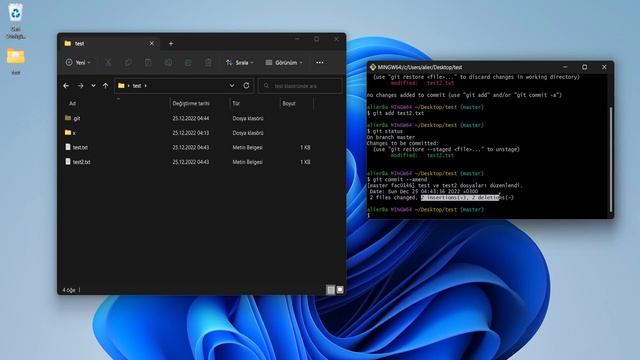The image size is (640, 360).
Task: Sort by the Ad (Name) column header
Action: click(72, 104)
